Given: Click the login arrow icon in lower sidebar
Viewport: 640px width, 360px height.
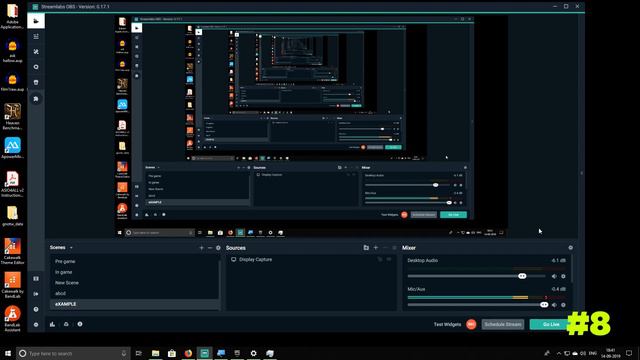Looking at the screenshot, I should 36,294.
